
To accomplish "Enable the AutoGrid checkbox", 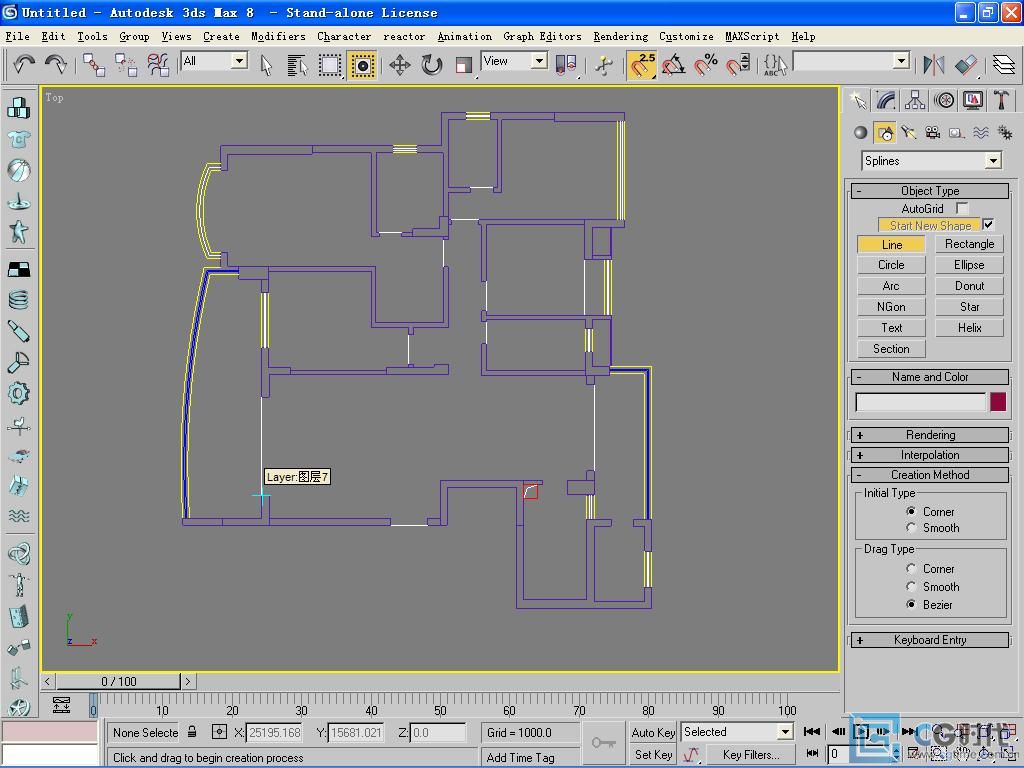I will 962,208.
